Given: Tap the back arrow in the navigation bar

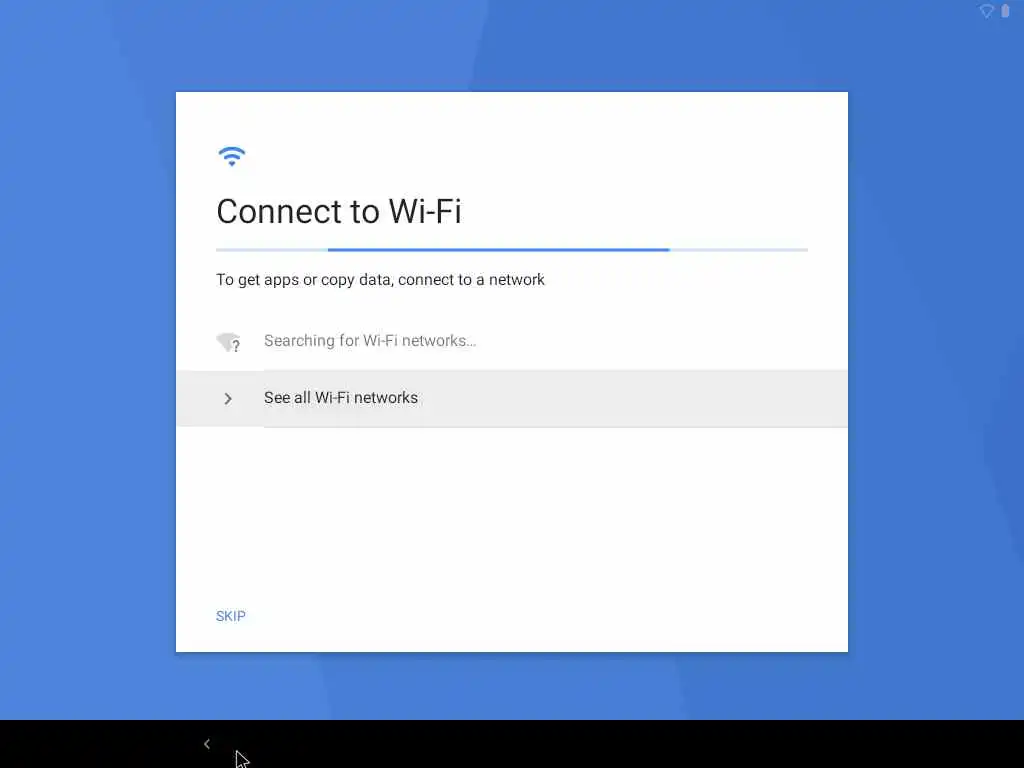Looking at the screenshot, I should 206,744.
